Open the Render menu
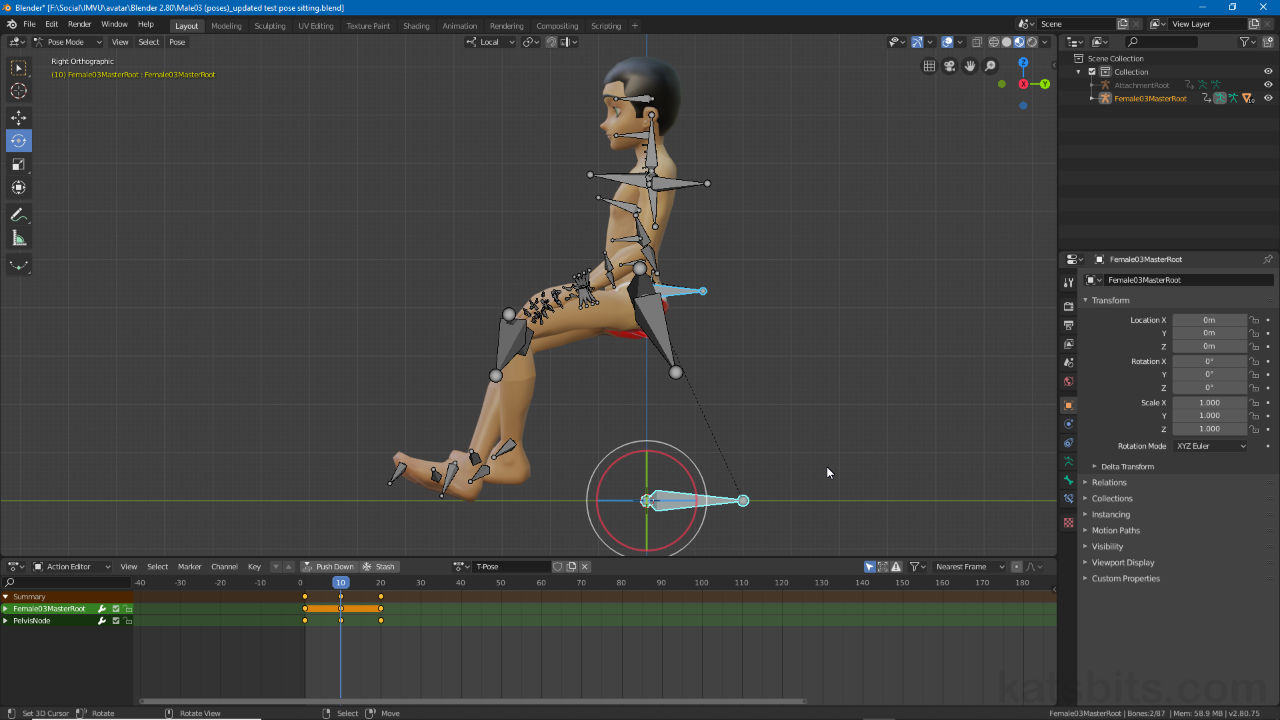 (80, 24)
